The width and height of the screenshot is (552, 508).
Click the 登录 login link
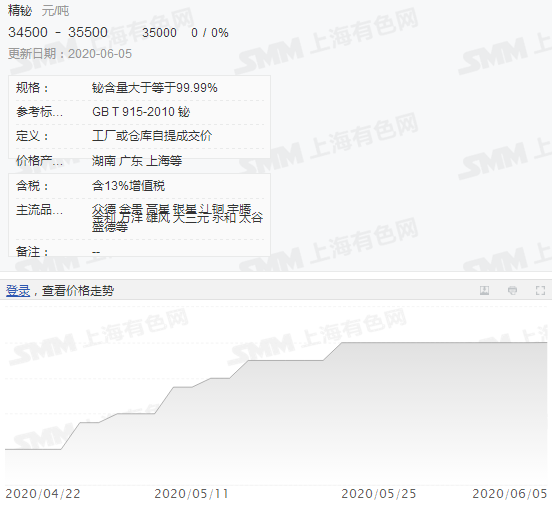[x=18, y=291]
